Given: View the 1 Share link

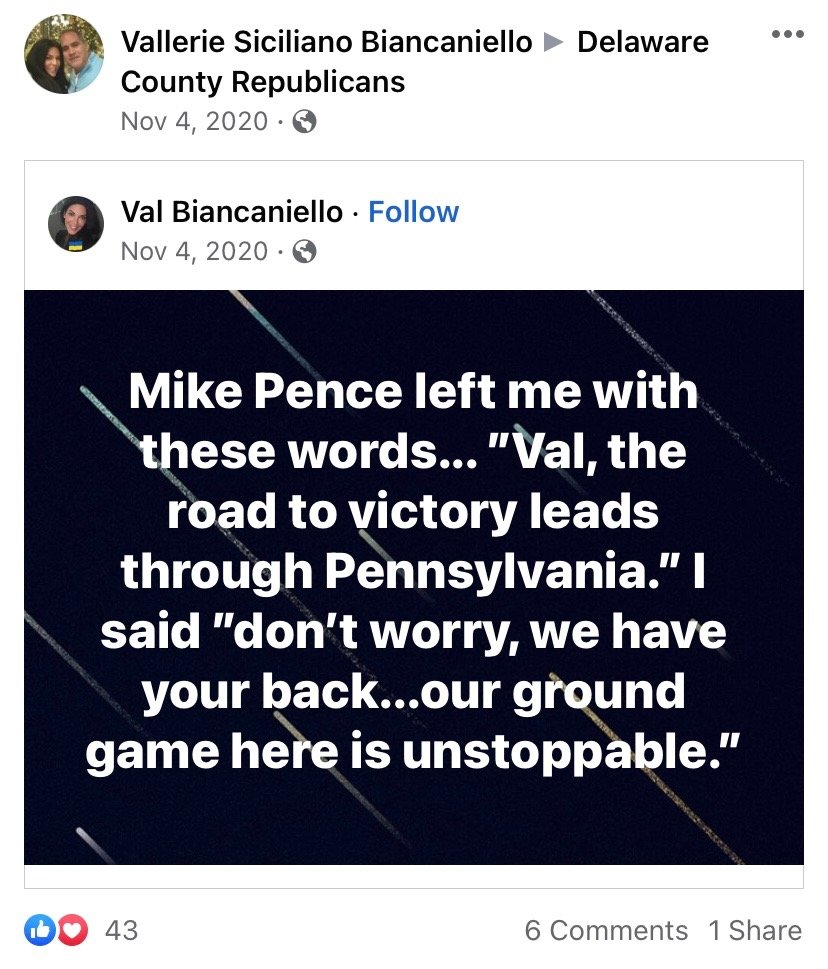Looking at the screenshot, I should [x=755, y=931].
